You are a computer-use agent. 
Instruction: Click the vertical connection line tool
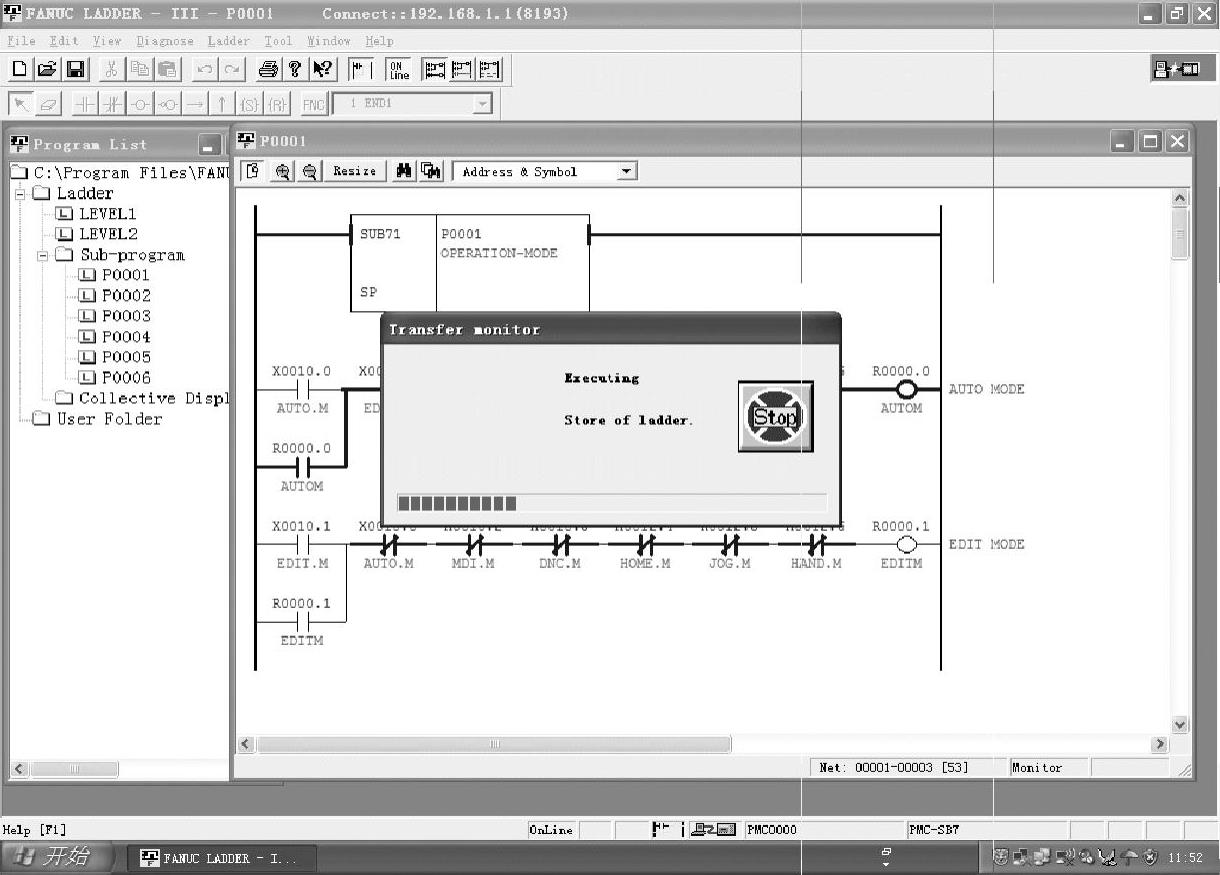(222, 103)
